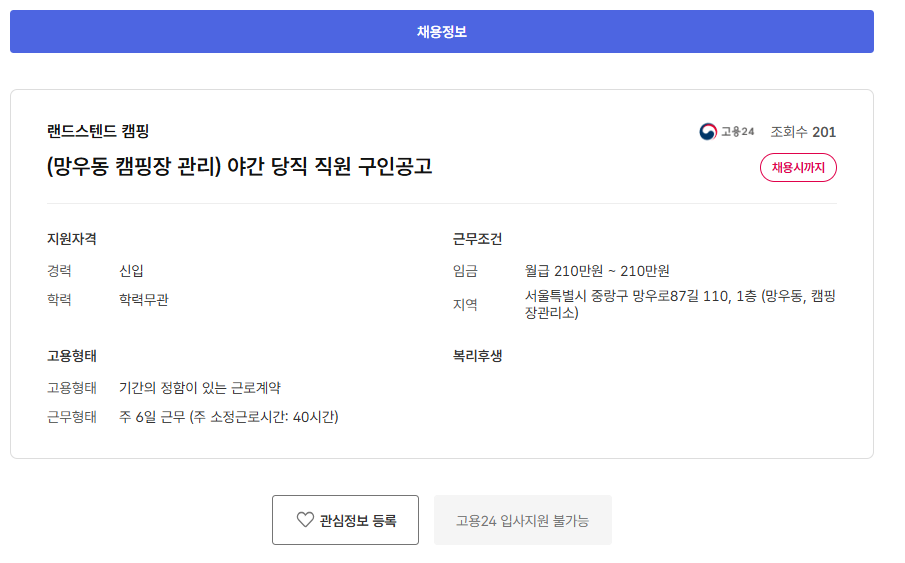
Task: Click the 학력무관 education value
Action: pos(144,299)
